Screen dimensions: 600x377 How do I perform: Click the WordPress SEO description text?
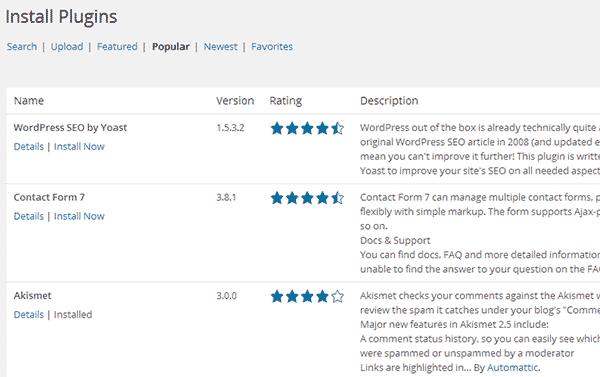(x=480, y=149)
